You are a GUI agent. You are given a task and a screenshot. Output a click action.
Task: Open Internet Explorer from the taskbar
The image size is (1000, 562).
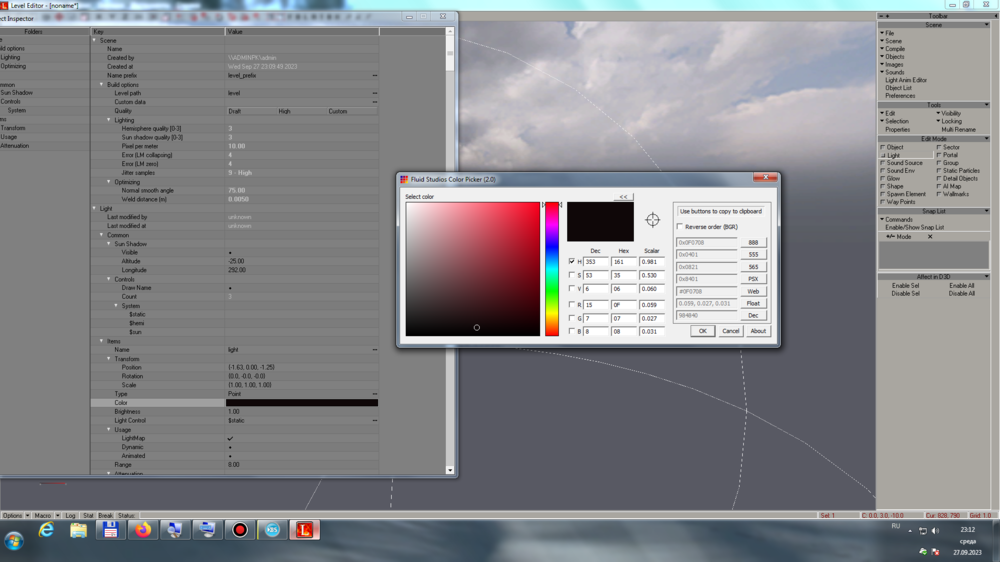click(x=46, y=530)
